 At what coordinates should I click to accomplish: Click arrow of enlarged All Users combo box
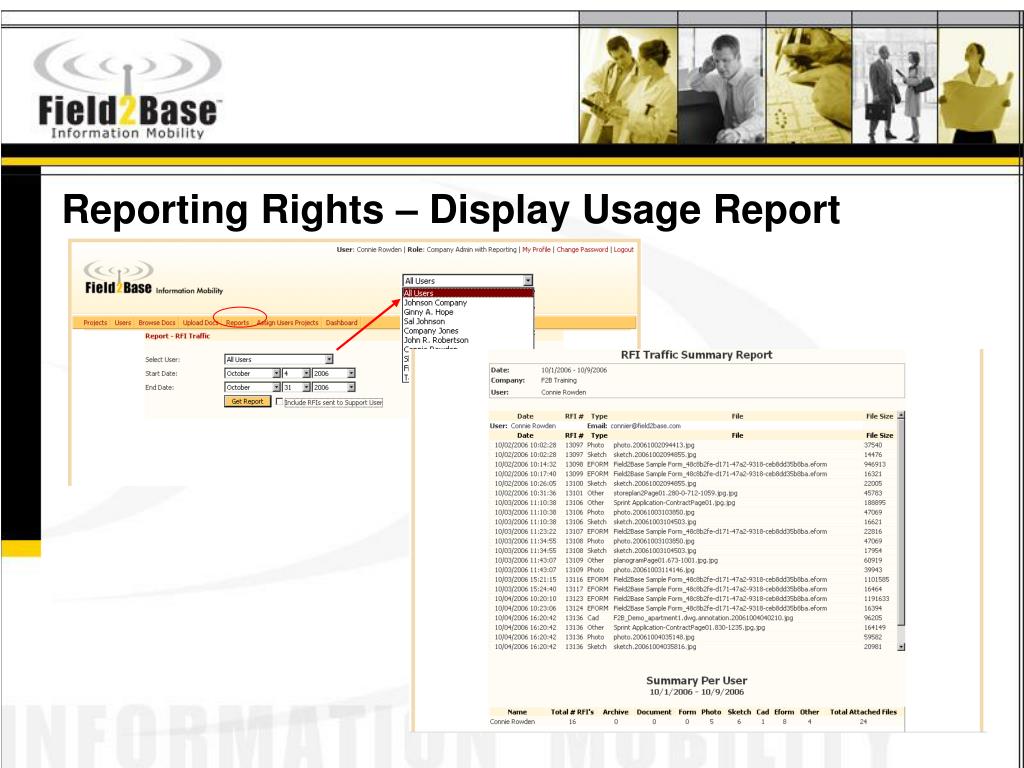(528, 281)
